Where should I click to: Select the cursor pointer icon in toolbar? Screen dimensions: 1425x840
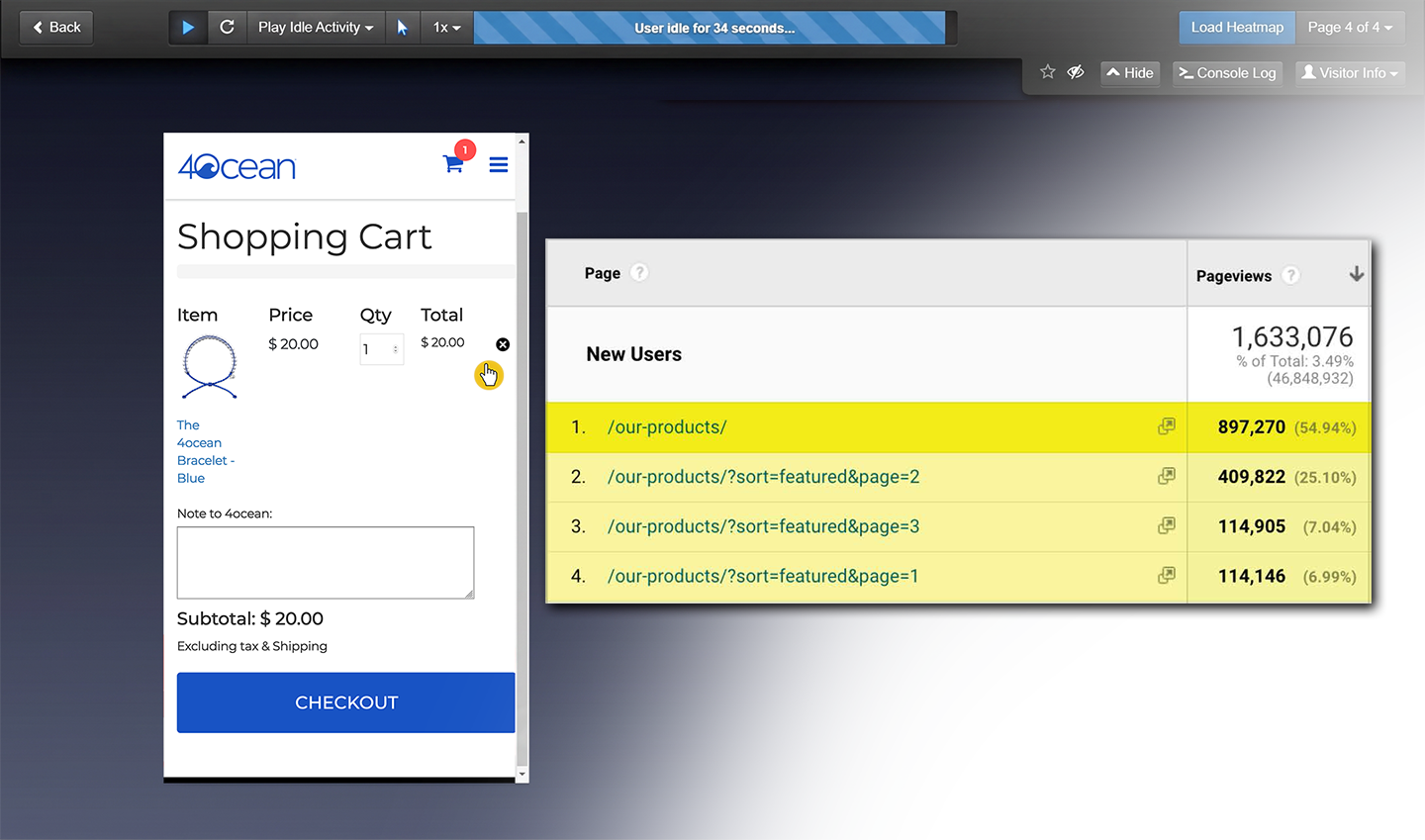point(403,28)
